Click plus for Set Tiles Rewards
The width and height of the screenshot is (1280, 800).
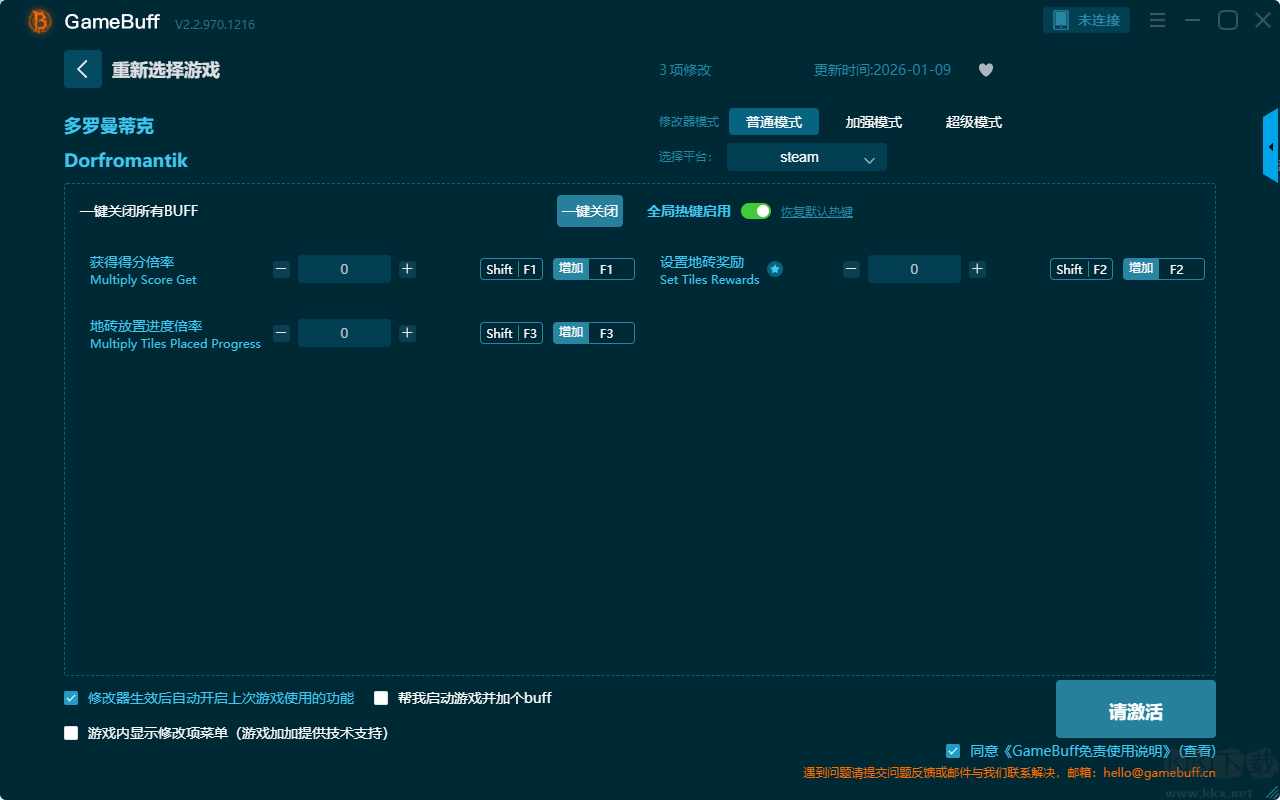tap(977, 269)
